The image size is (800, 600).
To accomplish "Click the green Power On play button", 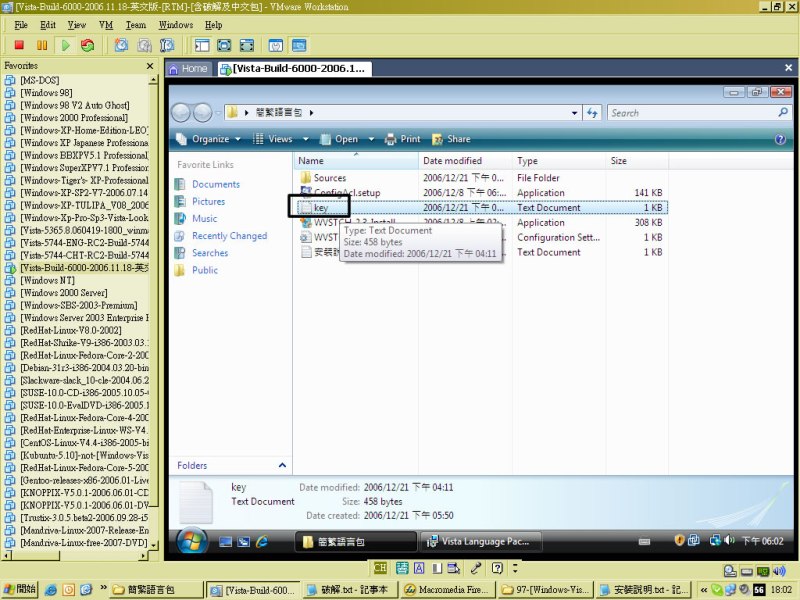I will pyautogui.click(x=65, y=45).
